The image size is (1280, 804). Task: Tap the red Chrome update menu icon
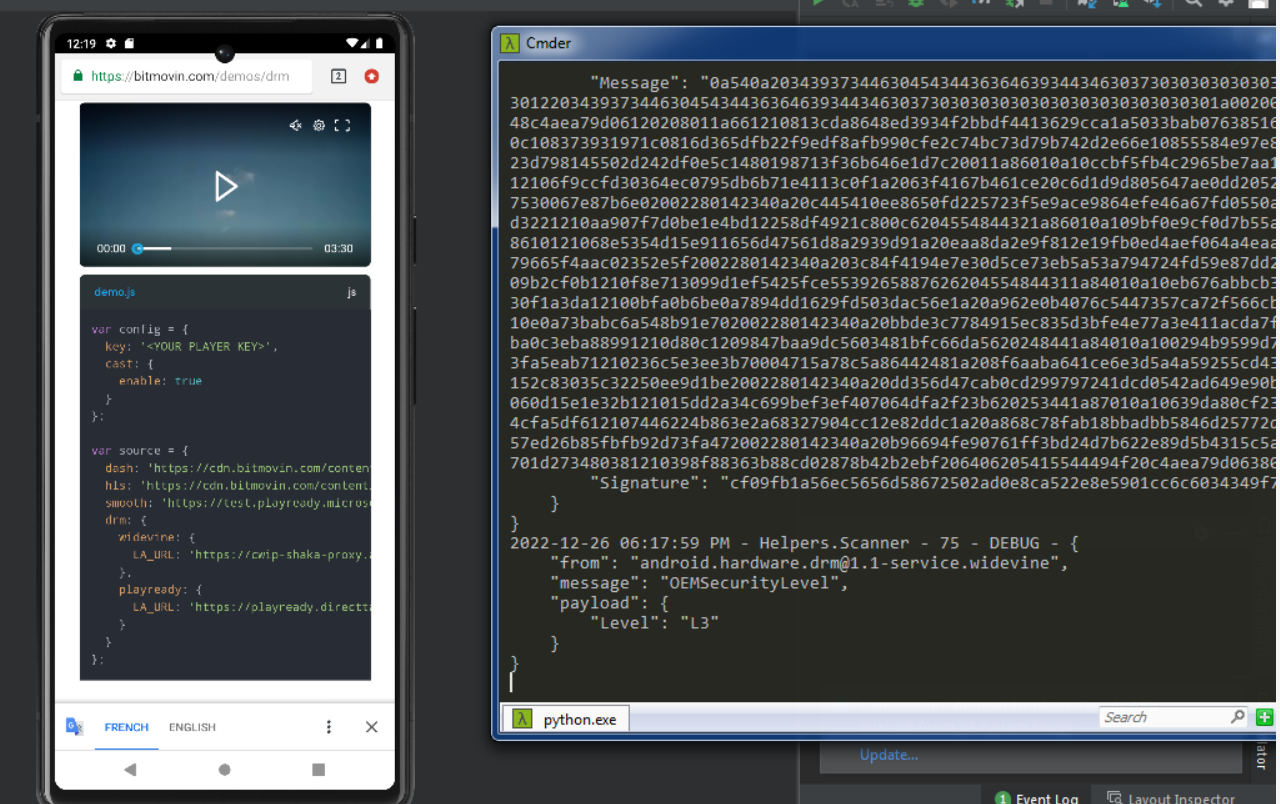click(372, 76)
